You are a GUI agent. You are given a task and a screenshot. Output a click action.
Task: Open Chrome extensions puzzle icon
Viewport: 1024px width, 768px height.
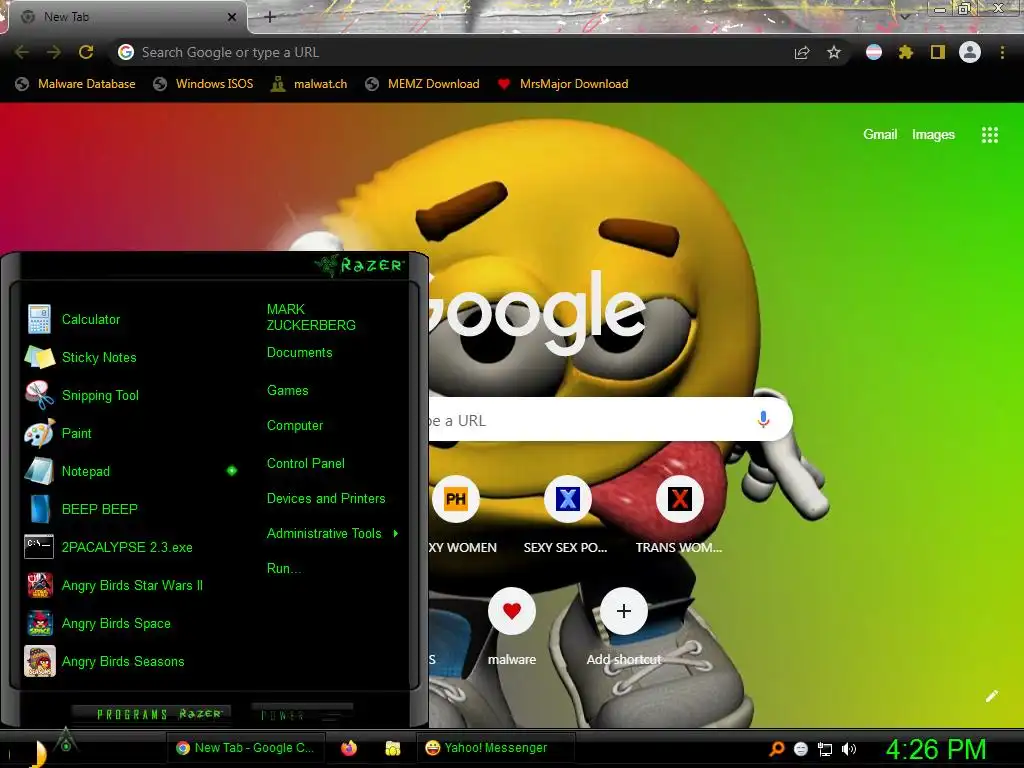click(x=905, y=52)
